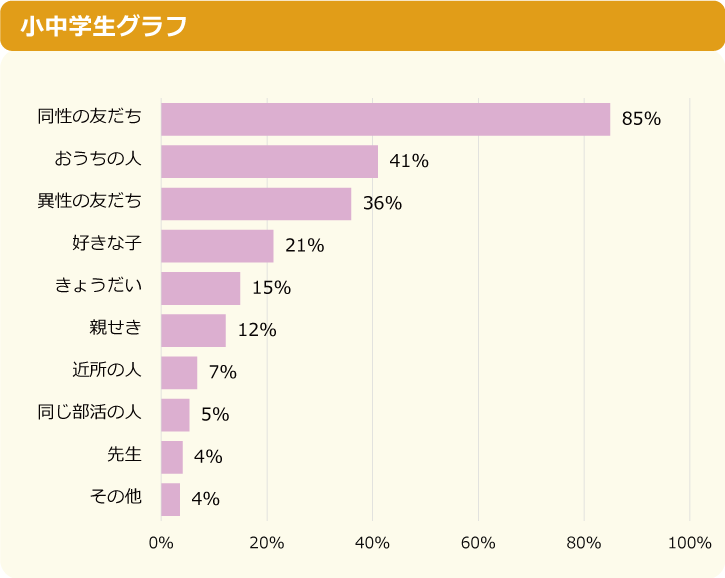
Task: Click the 同じ部活の人 5% bar
Action: point(175,415)
